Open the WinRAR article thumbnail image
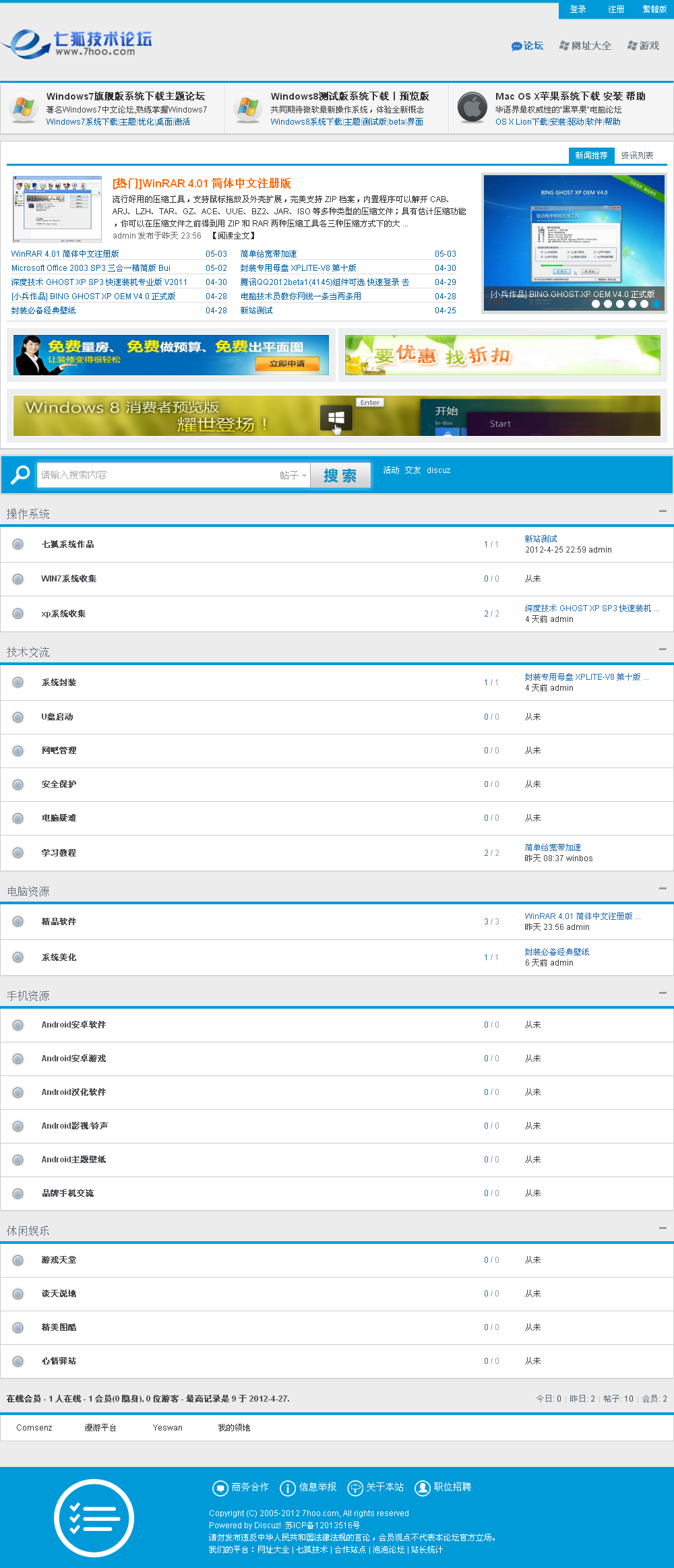The height and width of the screenshot is (1568, 674). (x=57, y=209)
